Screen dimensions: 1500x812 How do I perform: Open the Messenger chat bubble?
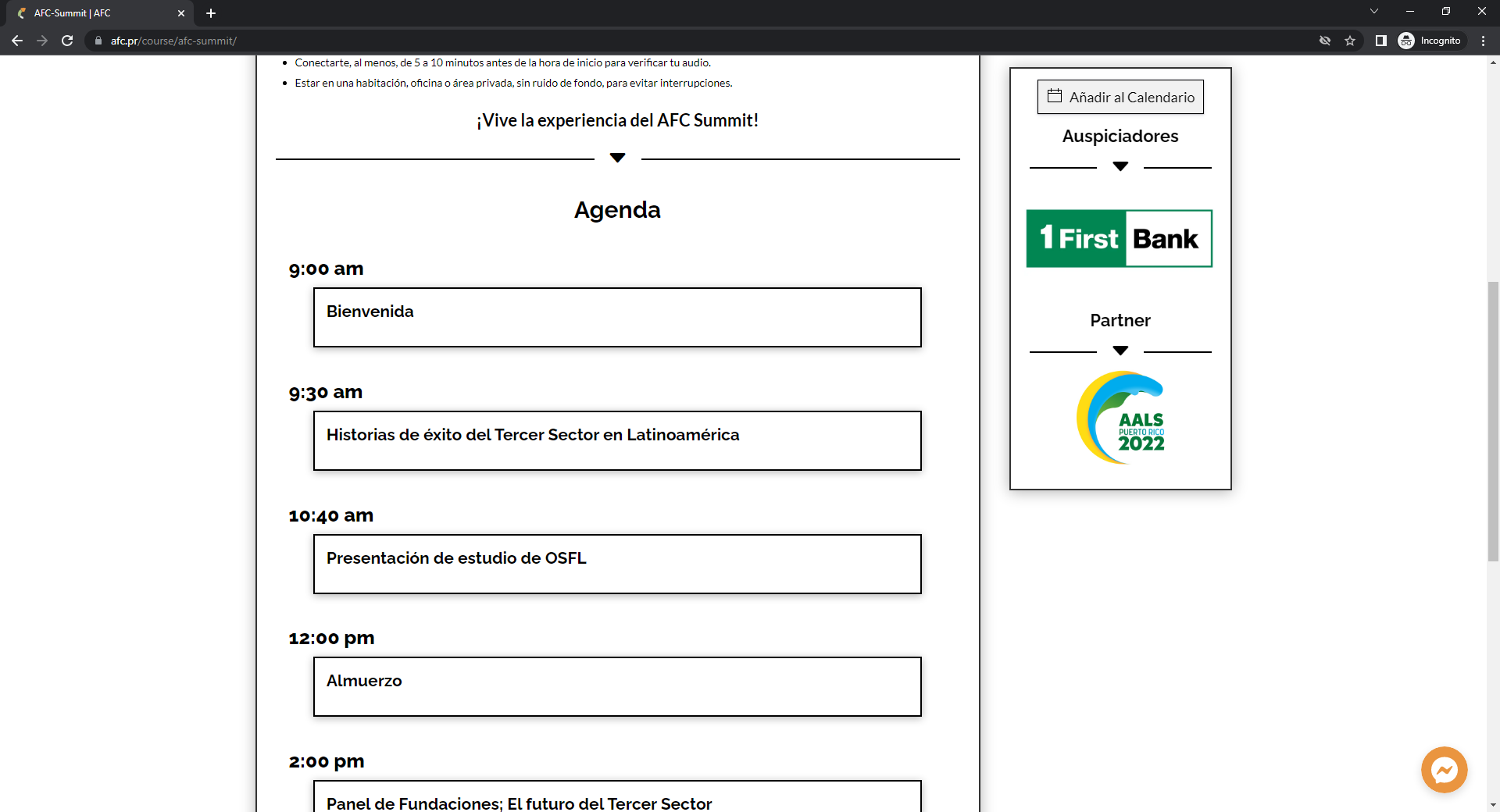[x=1444, y=770]
